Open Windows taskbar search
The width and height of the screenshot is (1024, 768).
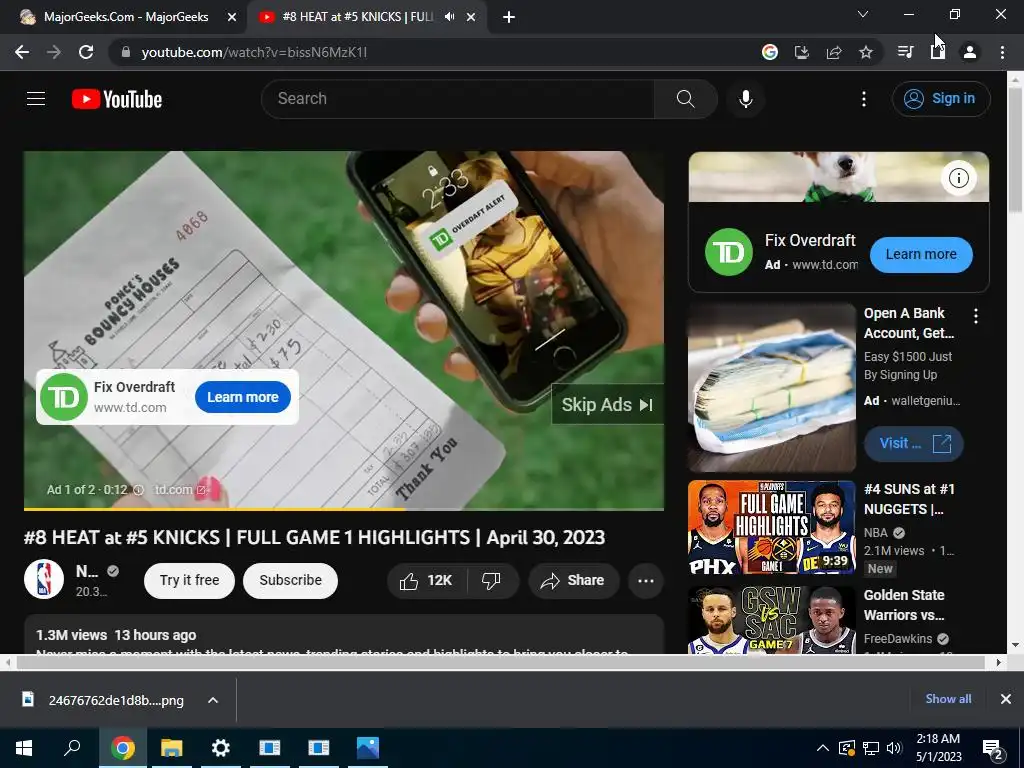pos(72,748)
